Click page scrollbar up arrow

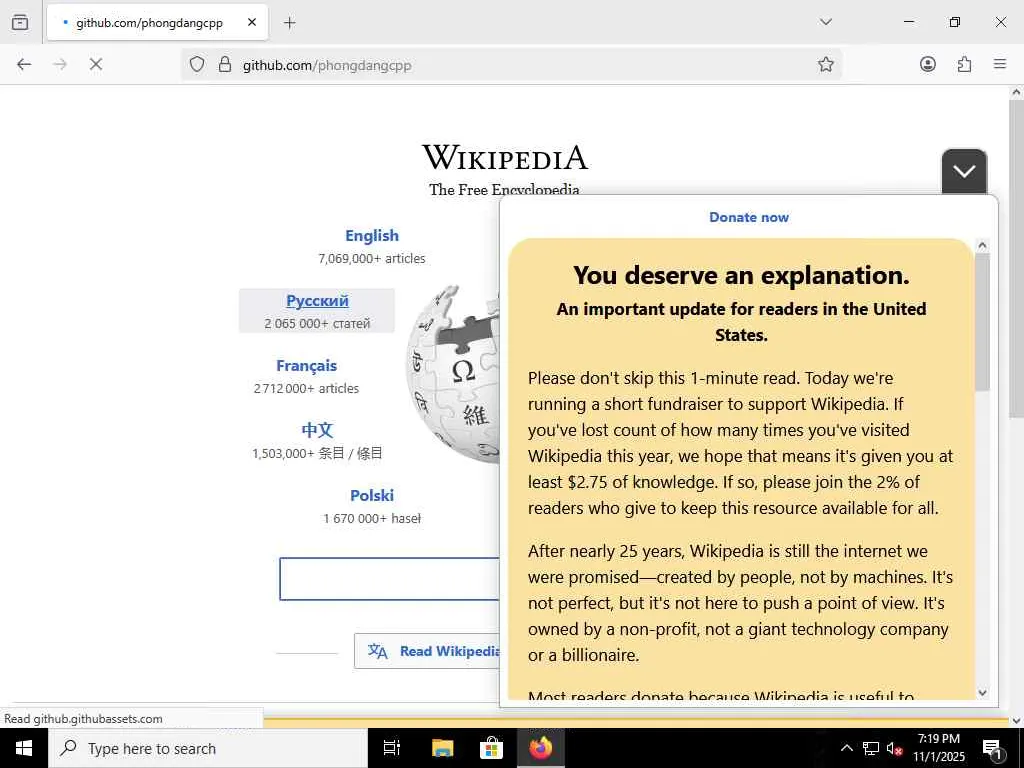tap(1016, 92)
